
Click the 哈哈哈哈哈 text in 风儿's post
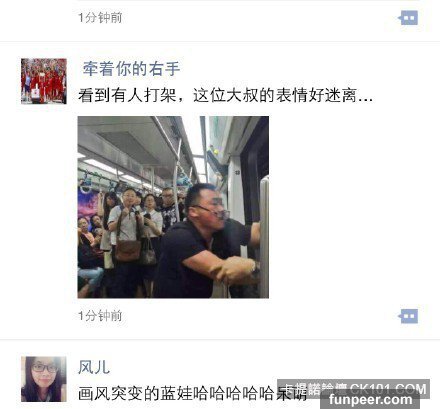tap(234, 394)
